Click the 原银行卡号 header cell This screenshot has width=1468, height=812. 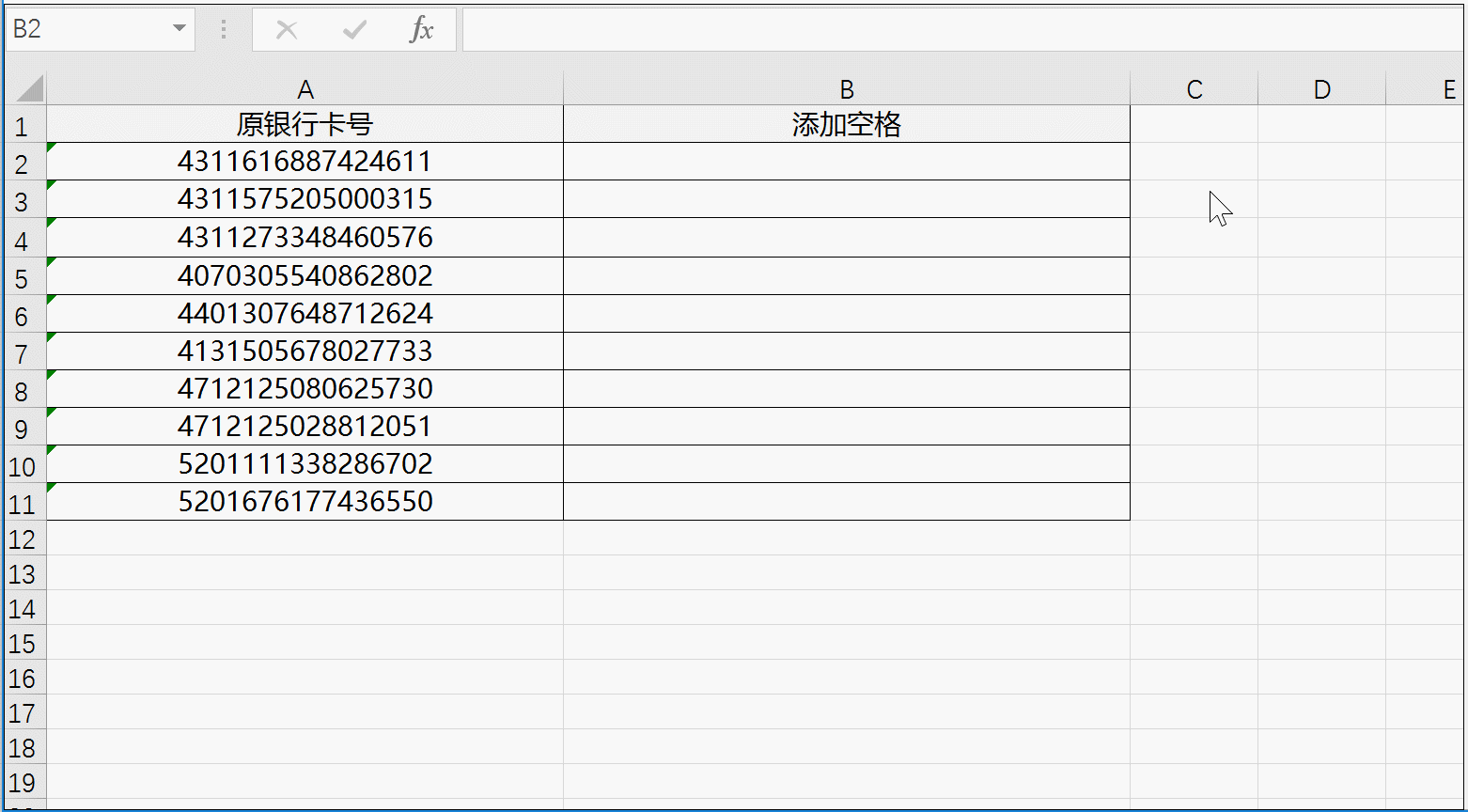[x=305, y=125]
